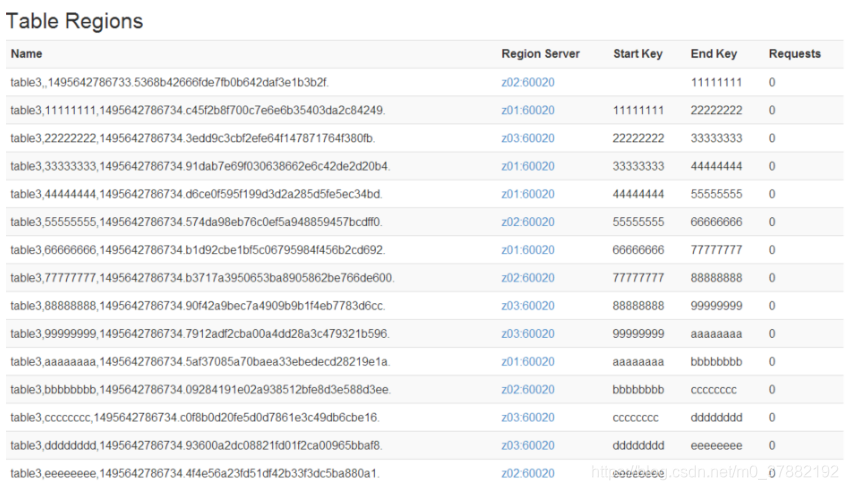This screenshot has height=490, width=848.
Task: Open z02:60020 link in the table3,eeeeeeee row
Action: click(528, 474)
